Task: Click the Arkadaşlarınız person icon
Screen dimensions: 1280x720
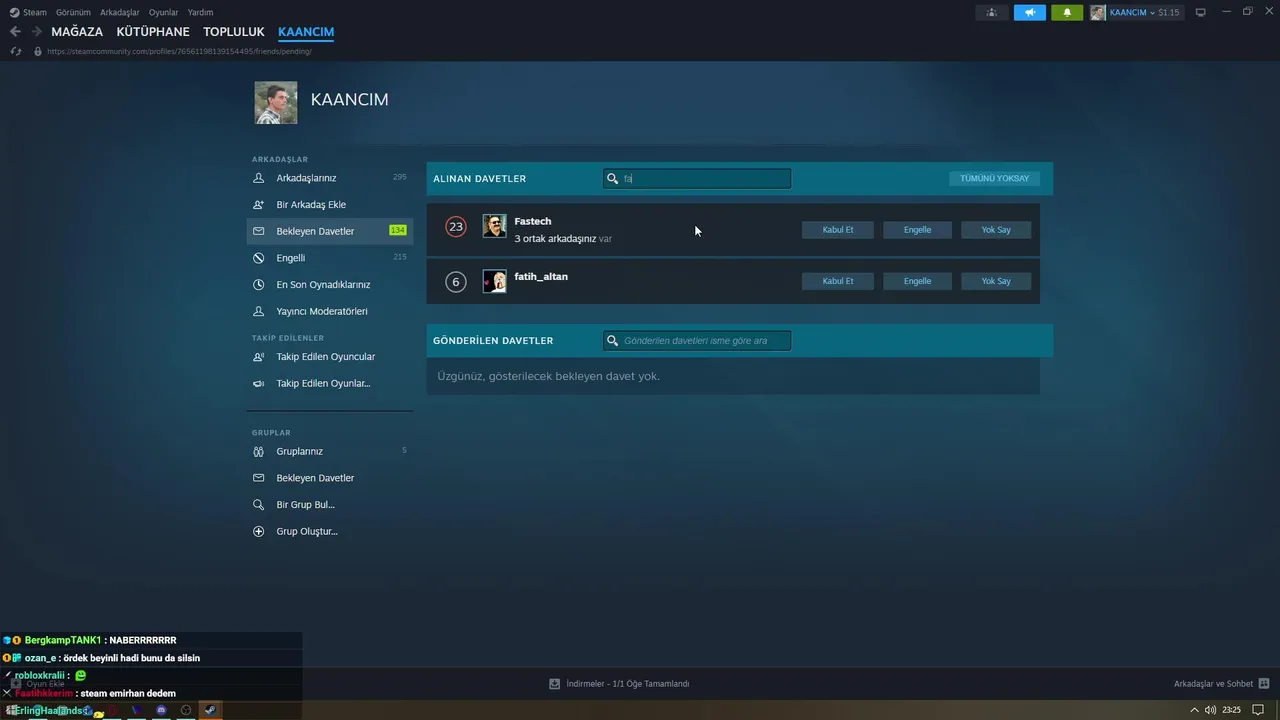Action: point(259,178)
